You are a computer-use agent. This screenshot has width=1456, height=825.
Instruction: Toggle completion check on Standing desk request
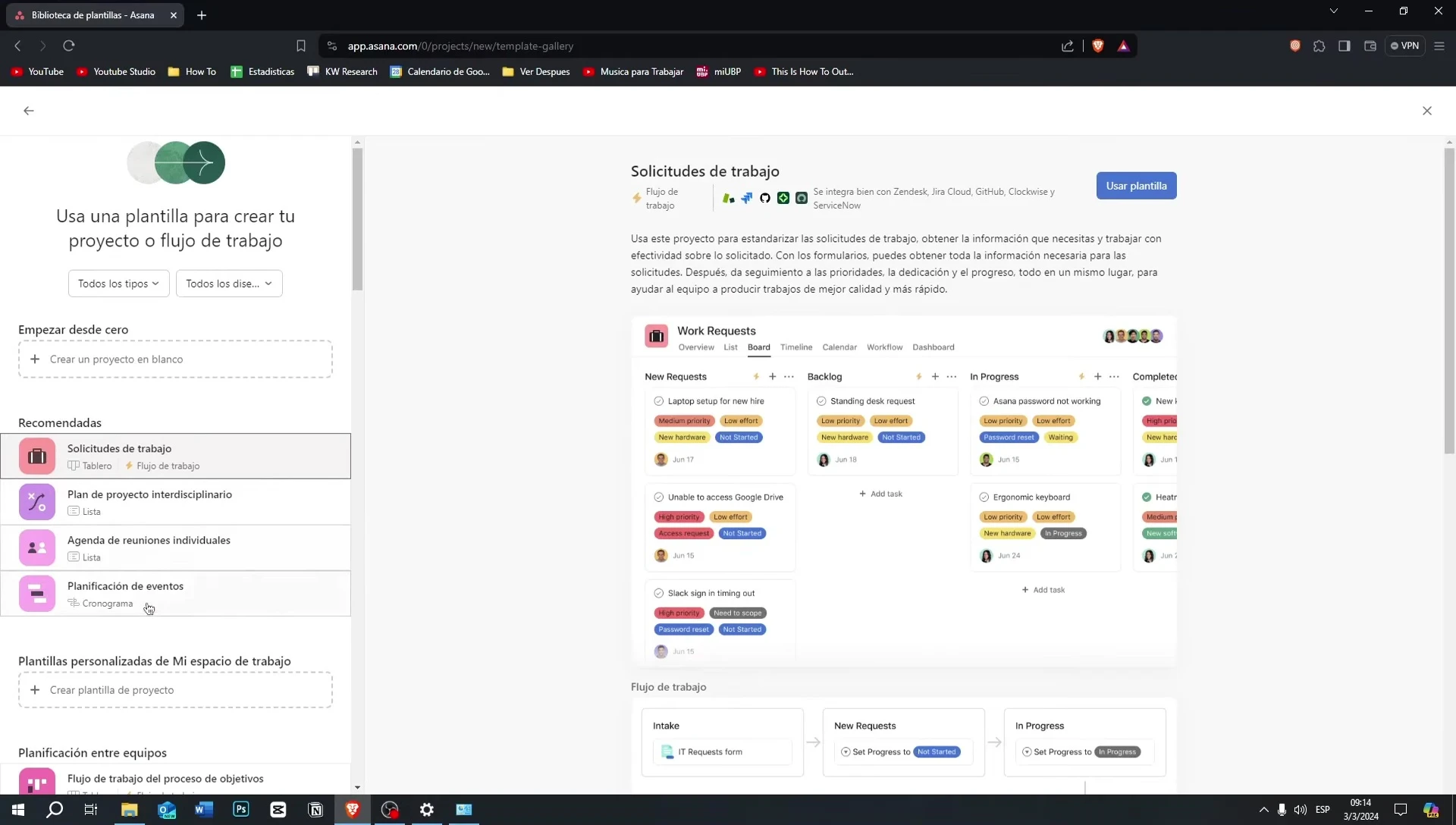(821, 402)
